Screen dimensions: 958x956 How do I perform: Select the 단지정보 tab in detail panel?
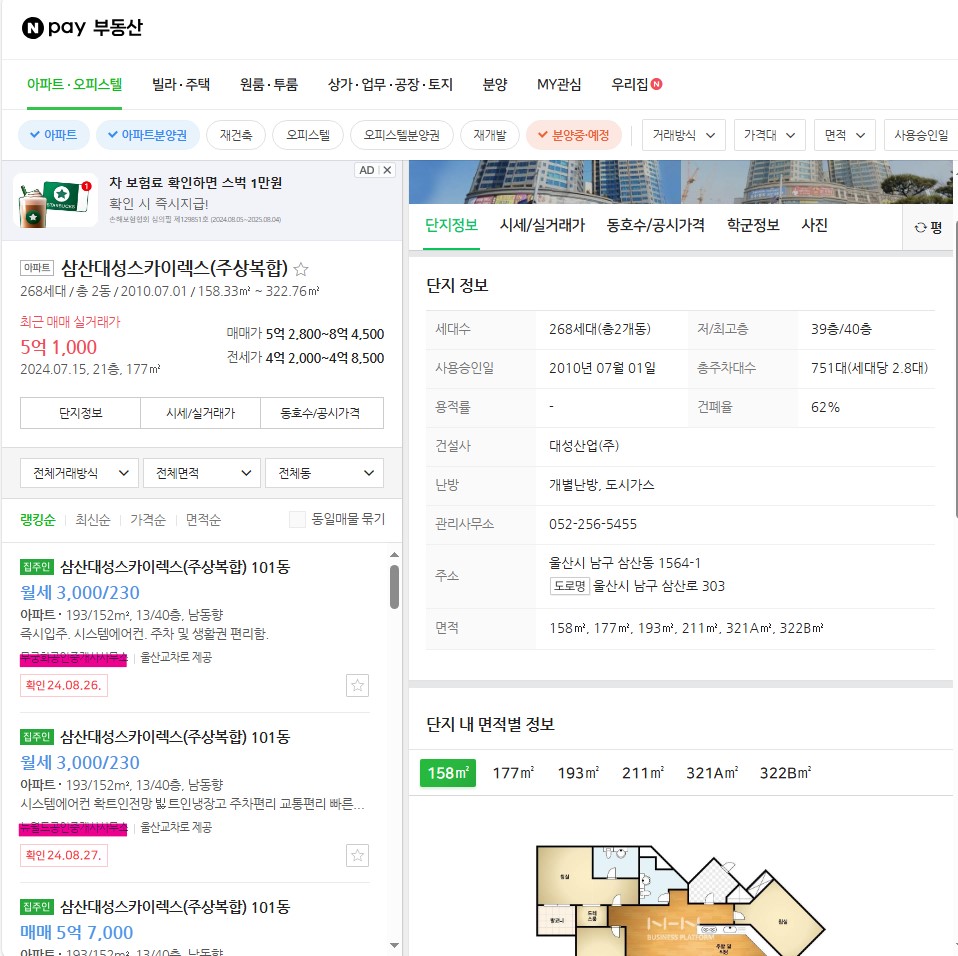(452, 225)
